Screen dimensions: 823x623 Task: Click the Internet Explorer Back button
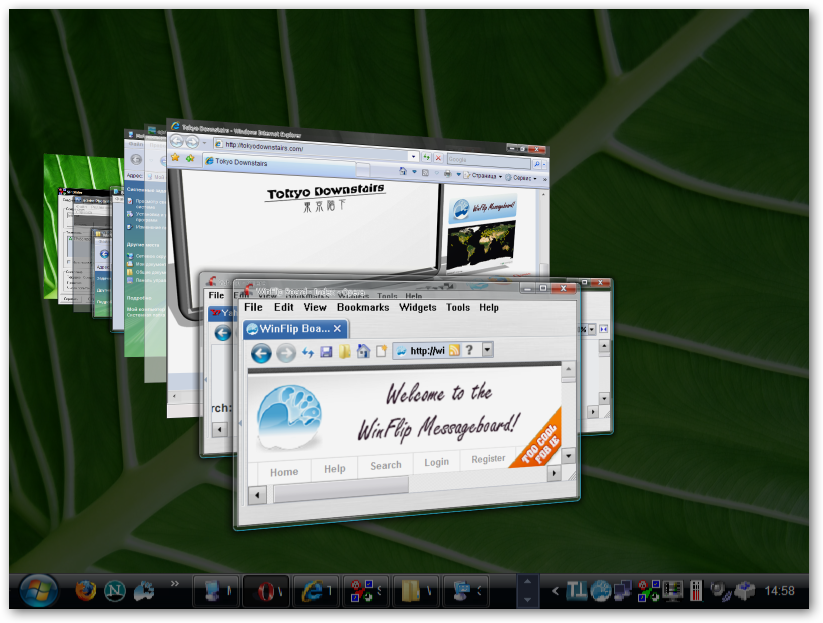[x=177, y=141]
